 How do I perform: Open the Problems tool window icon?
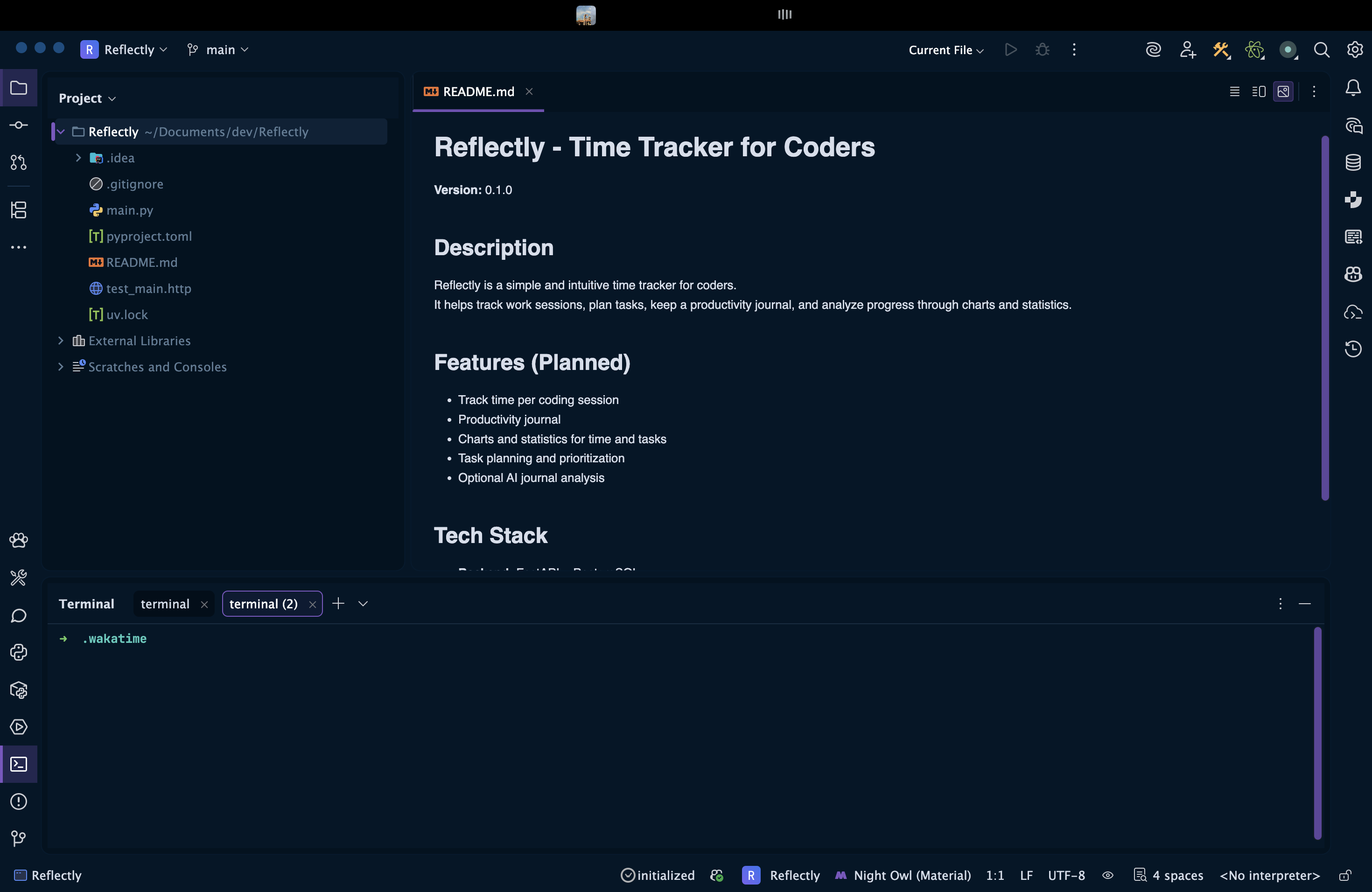coord(19,801)
